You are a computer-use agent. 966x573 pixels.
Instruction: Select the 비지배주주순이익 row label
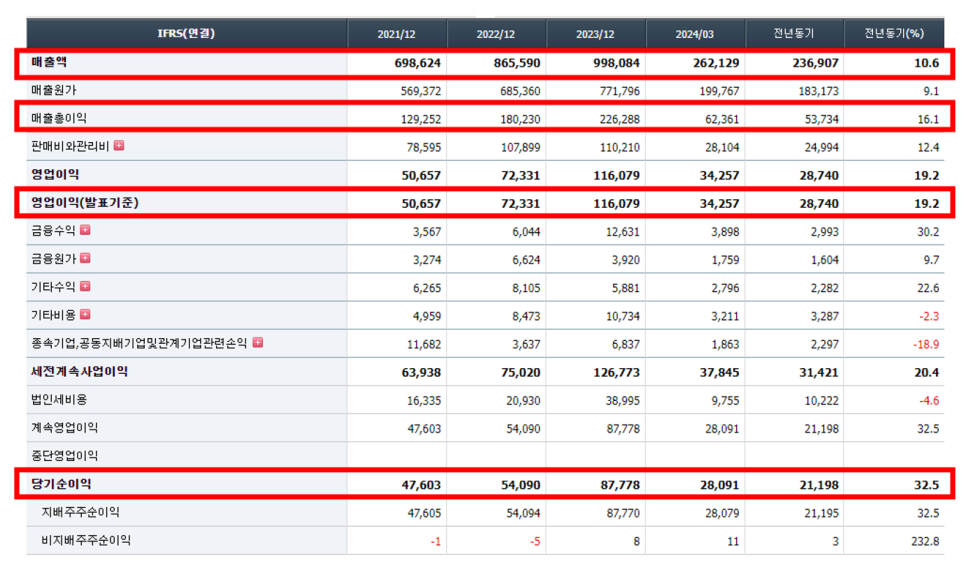(x=86, y=540)
